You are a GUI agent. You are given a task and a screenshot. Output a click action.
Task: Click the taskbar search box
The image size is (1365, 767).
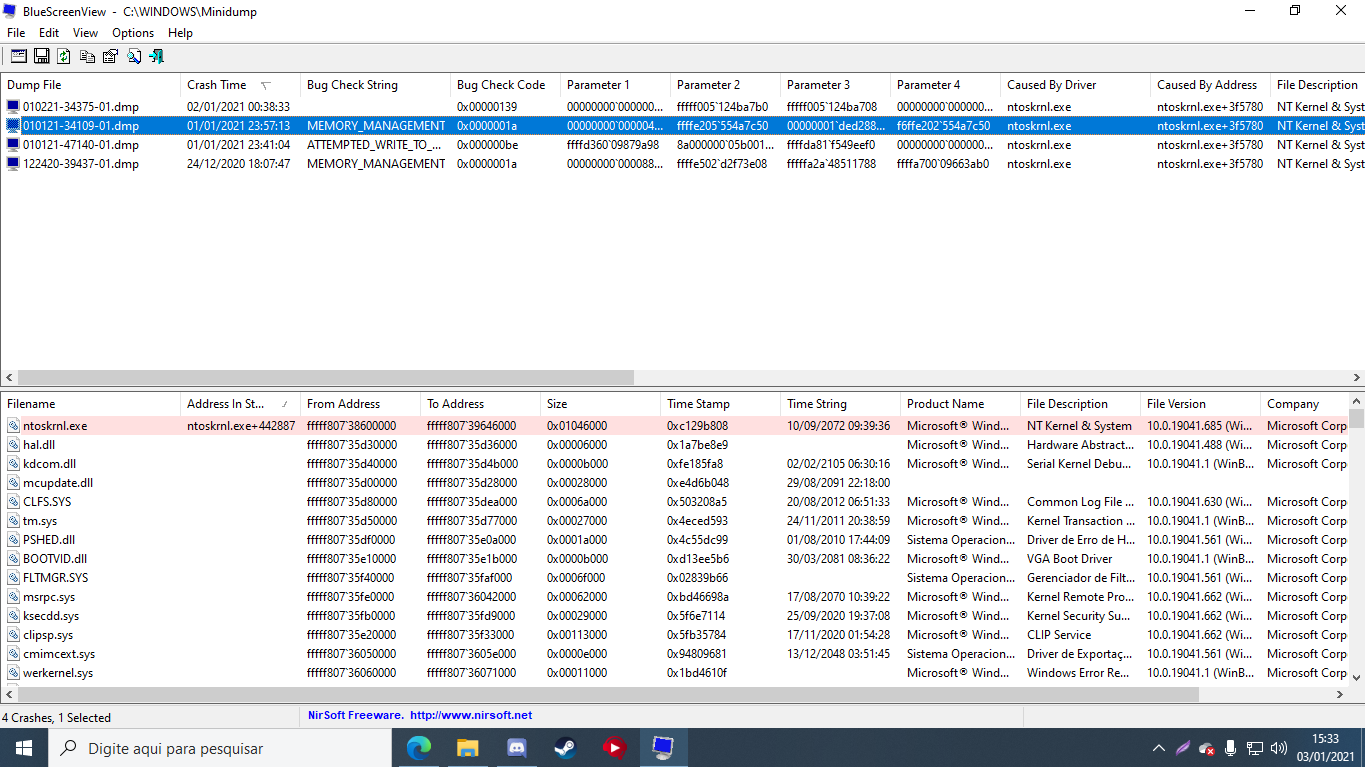(220, 748)
